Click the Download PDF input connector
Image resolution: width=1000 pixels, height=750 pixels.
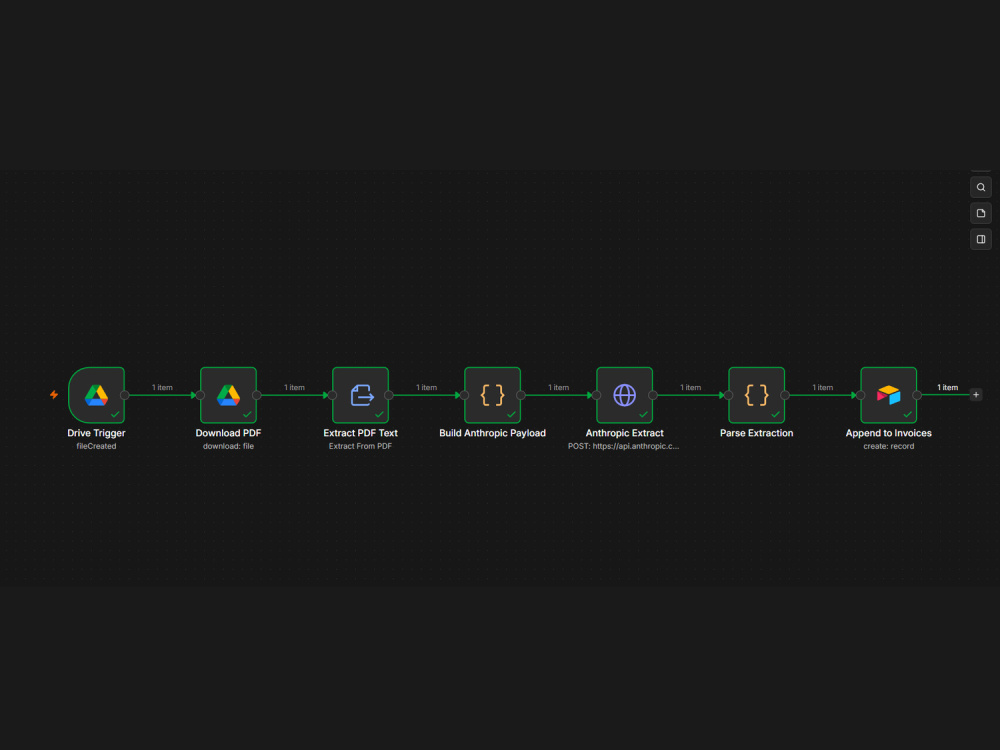click(x=200, y=395)
